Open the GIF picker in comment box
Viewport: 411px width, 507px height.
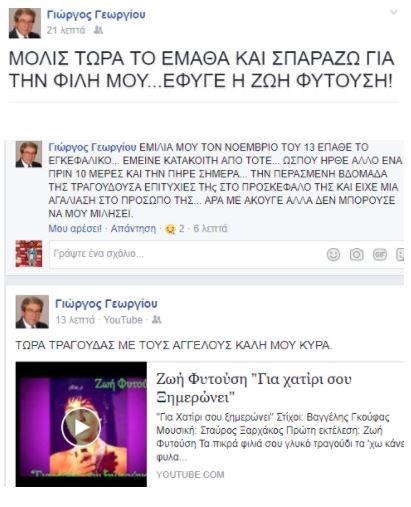(380, 255)
